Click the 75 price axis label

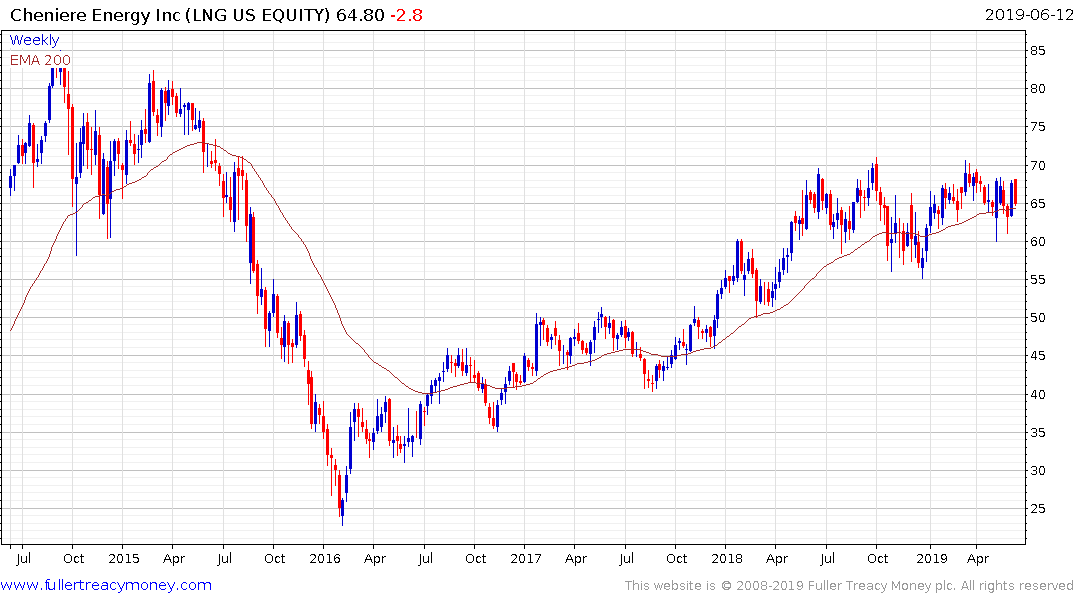coord(1037,127)
